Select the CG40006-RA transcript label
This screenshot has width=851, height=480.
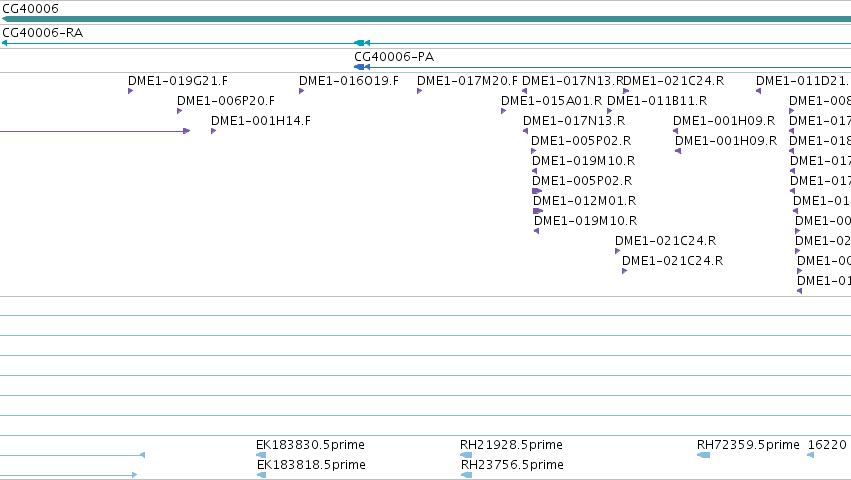pos(43,33)
